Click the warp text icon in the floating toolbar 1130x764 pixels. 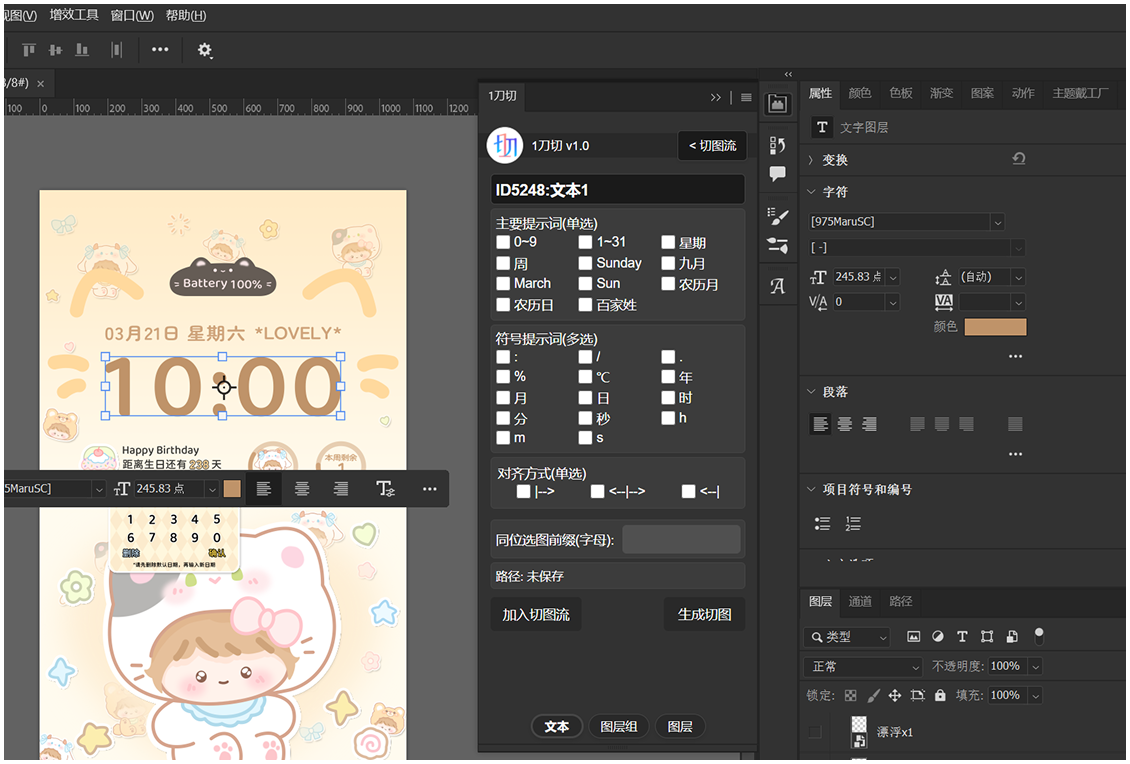pyautogui.click(x=385, y=489)
